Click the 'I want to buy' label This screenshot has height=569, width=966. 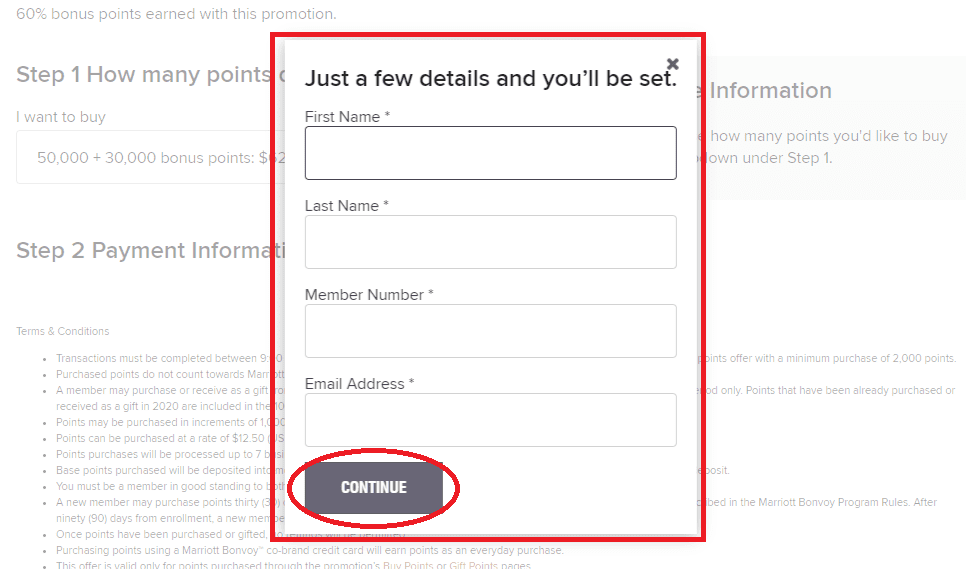click(x=61, y=117)
